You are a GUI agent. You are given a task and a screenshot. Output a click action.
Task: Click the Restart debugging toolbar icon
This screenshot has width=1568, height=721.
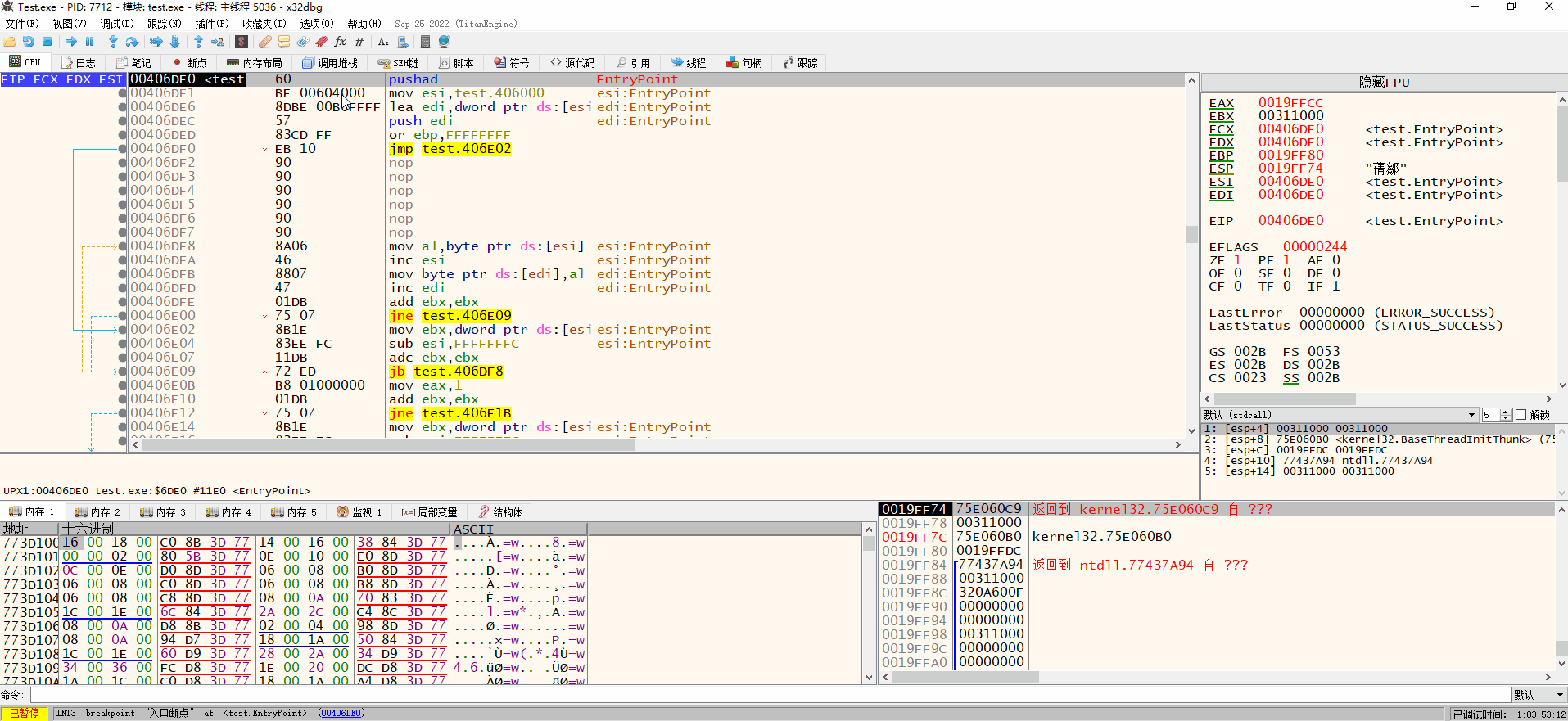click(29, 42)
